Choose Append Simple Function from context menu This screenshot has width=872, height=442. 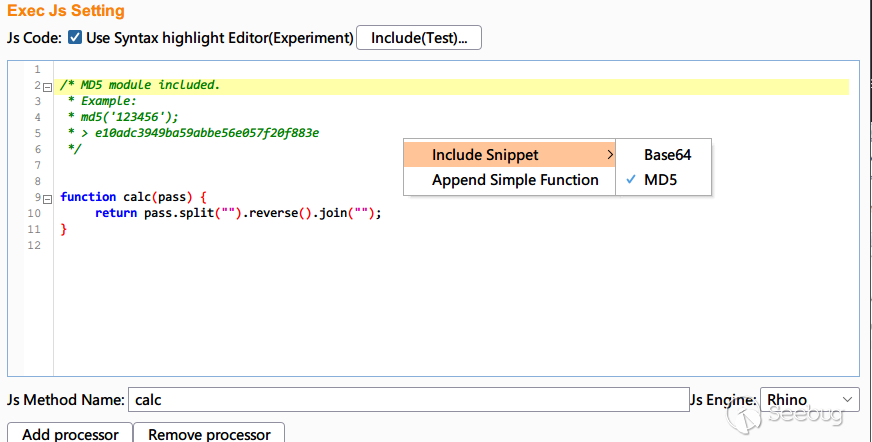click(514, 180)
